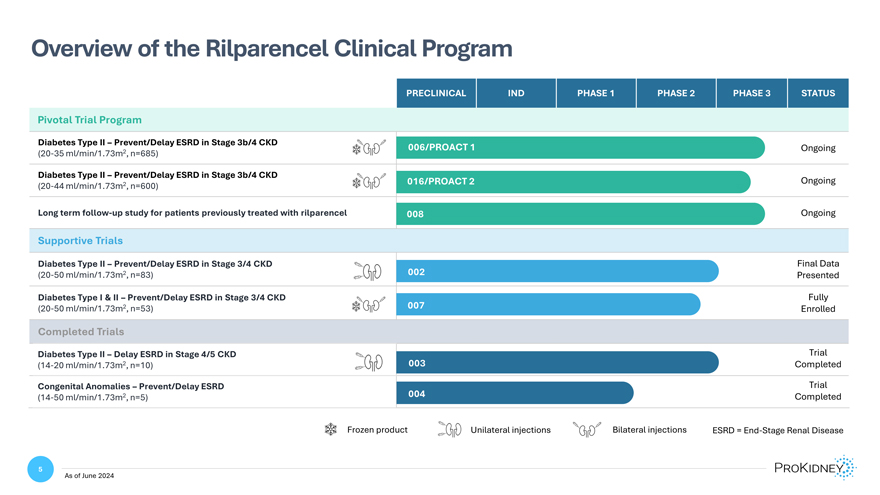Click the Final Data Presented status
This screenshot has height=495, width=880.
click(818, 269)
